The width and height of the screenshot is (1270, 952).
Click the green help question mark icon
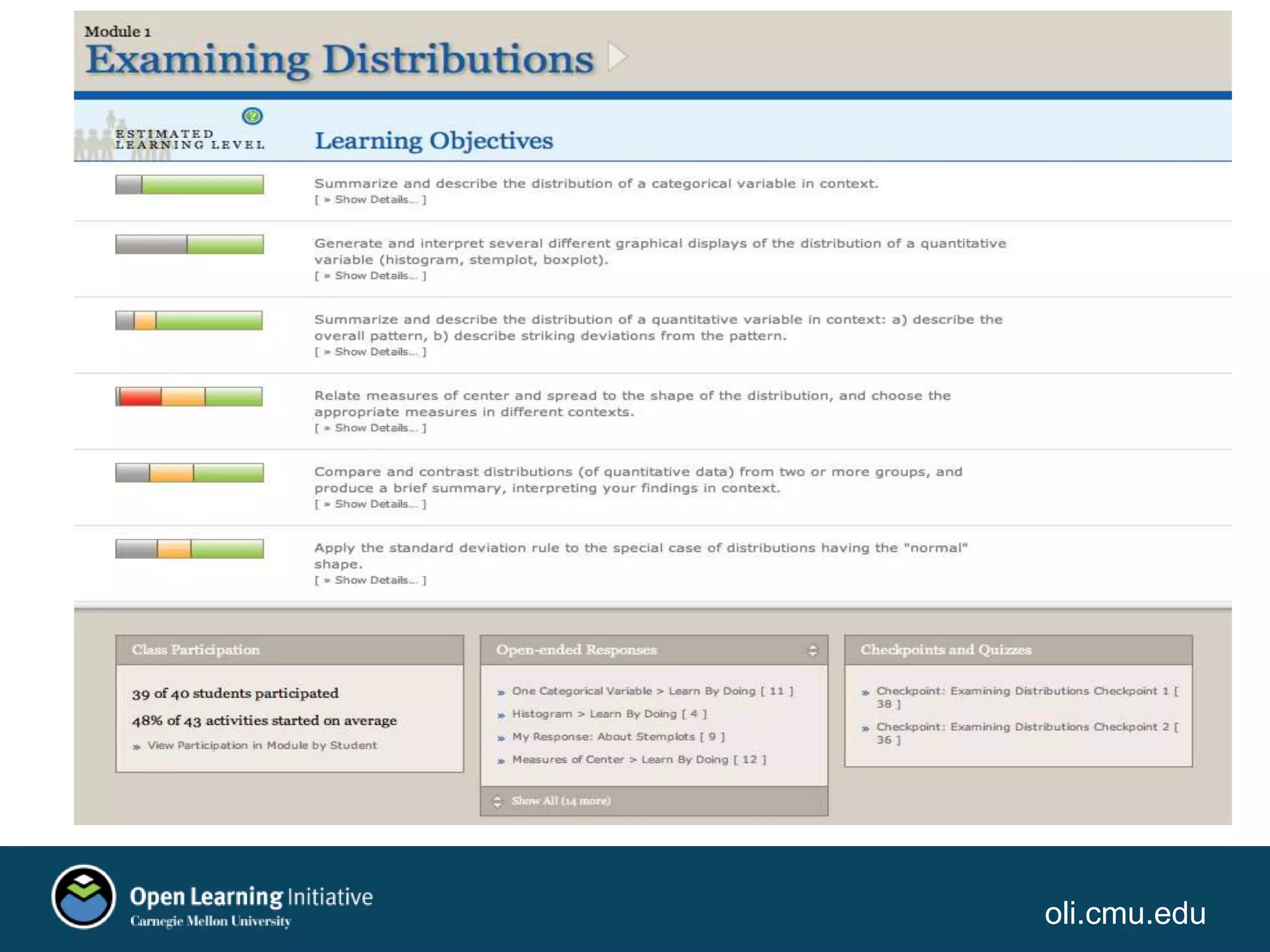252,116
